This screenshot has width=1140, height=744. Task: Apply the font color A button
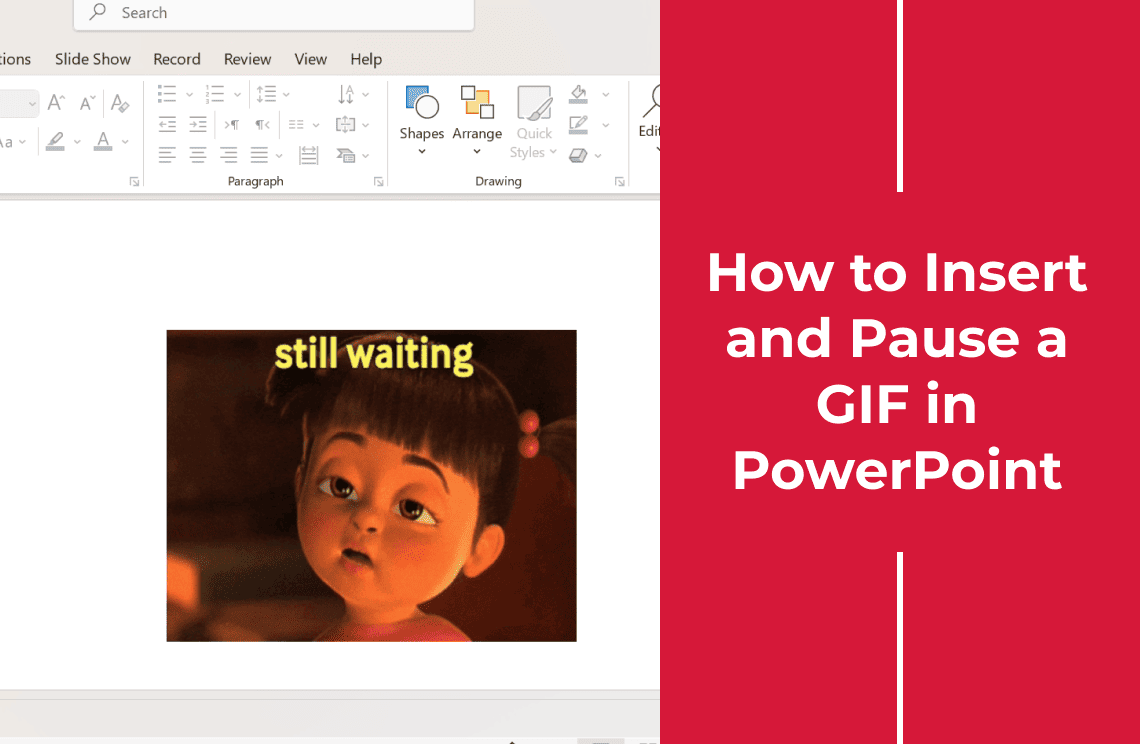pos(103,141)
